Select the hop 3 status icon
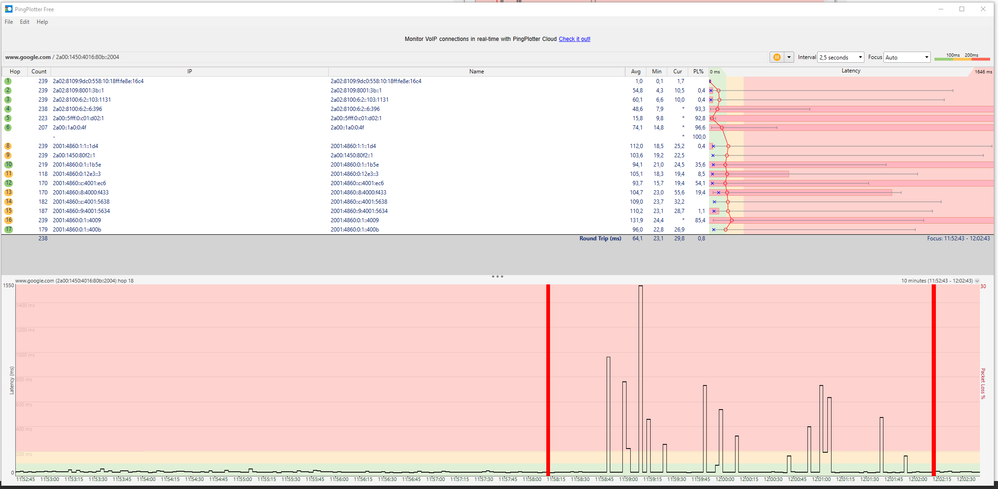The image size is (998, 489). point(9,100)
